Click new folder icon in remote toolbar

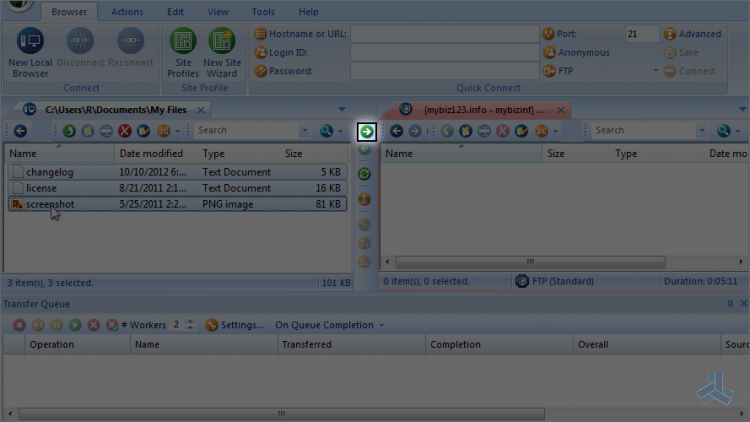point(465,131)
